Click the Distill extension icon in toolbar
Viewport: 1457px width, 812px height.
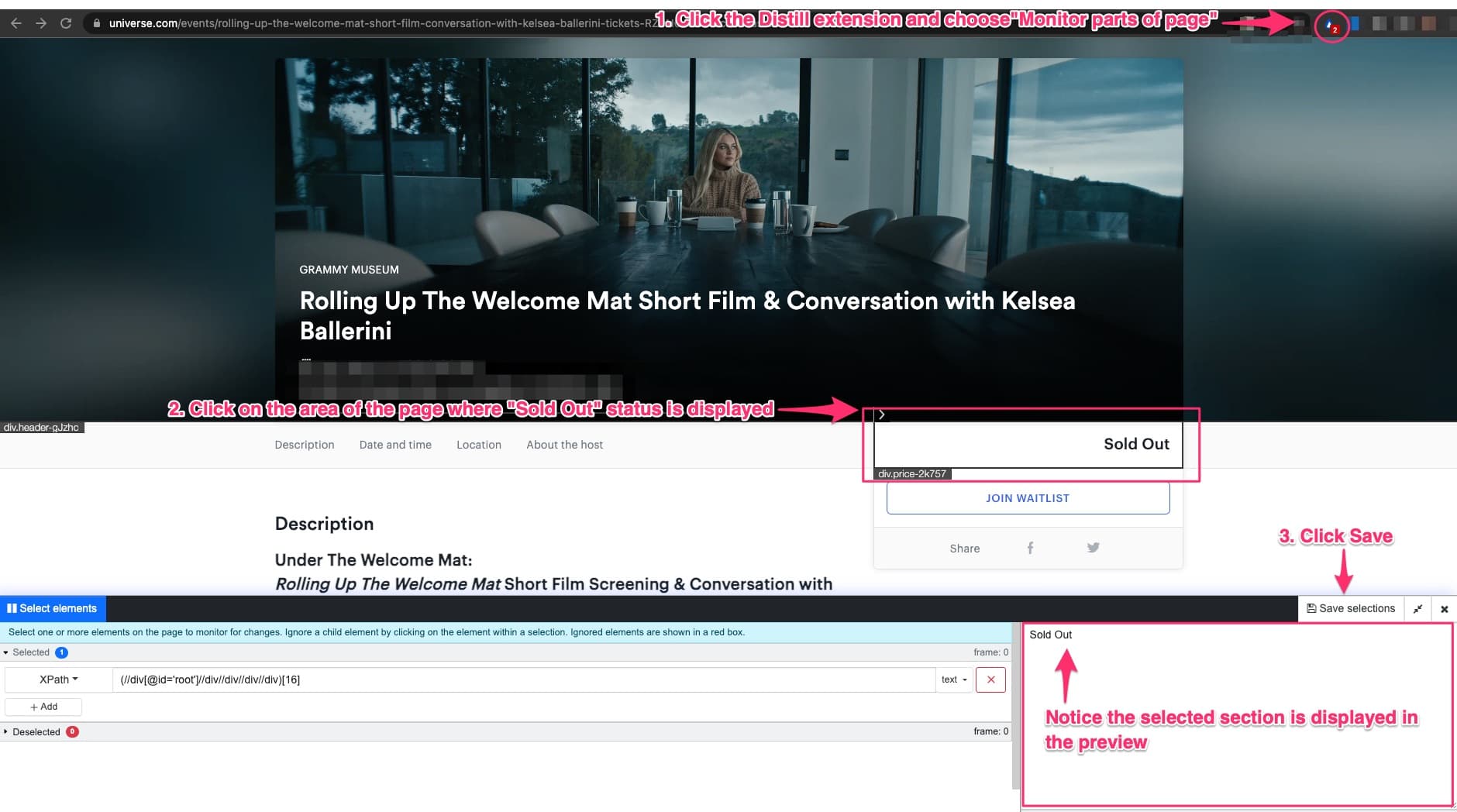coord(1331,27)
